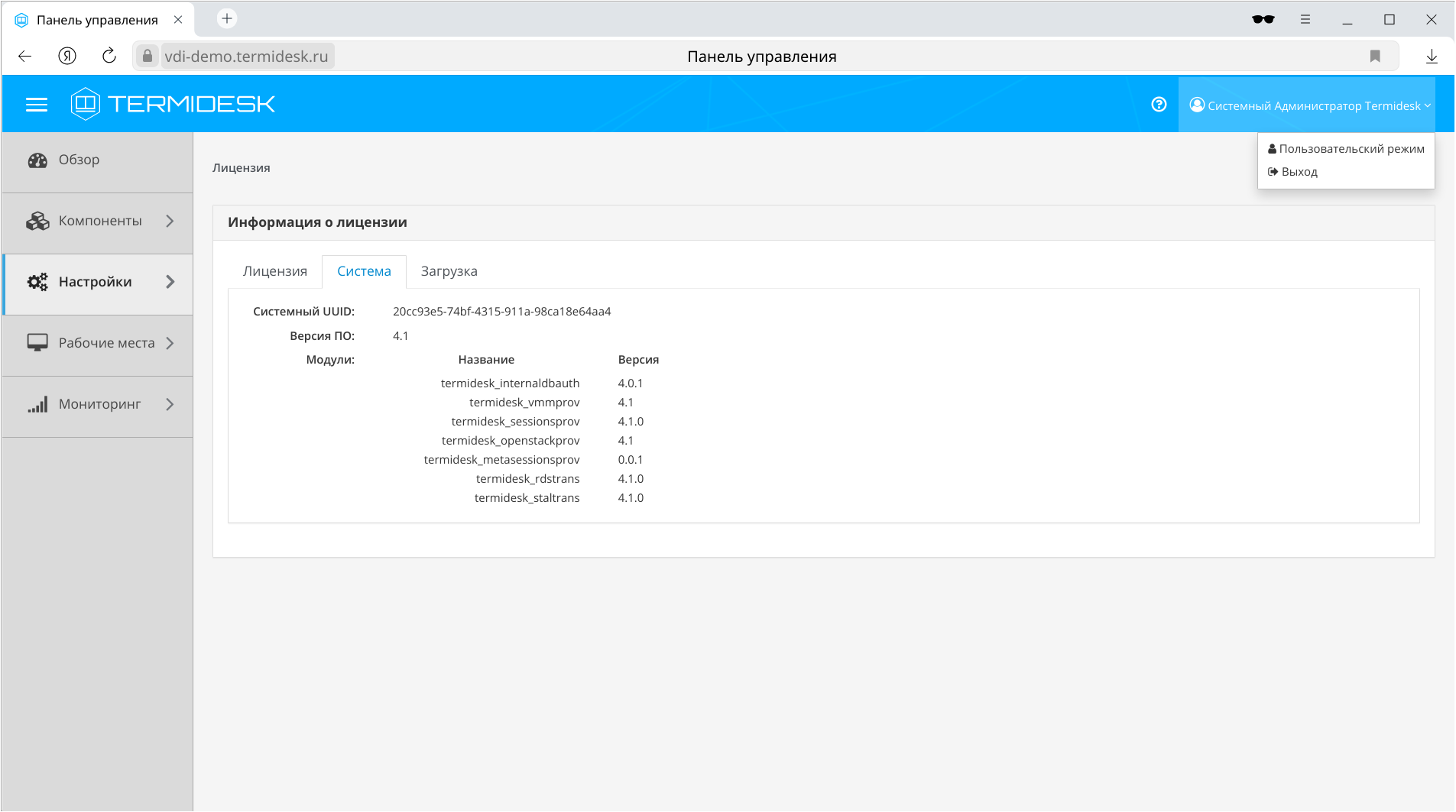Expand the Мониторинг sidebar section
This screenshot has width=1456, height=812.
(98, 404)
